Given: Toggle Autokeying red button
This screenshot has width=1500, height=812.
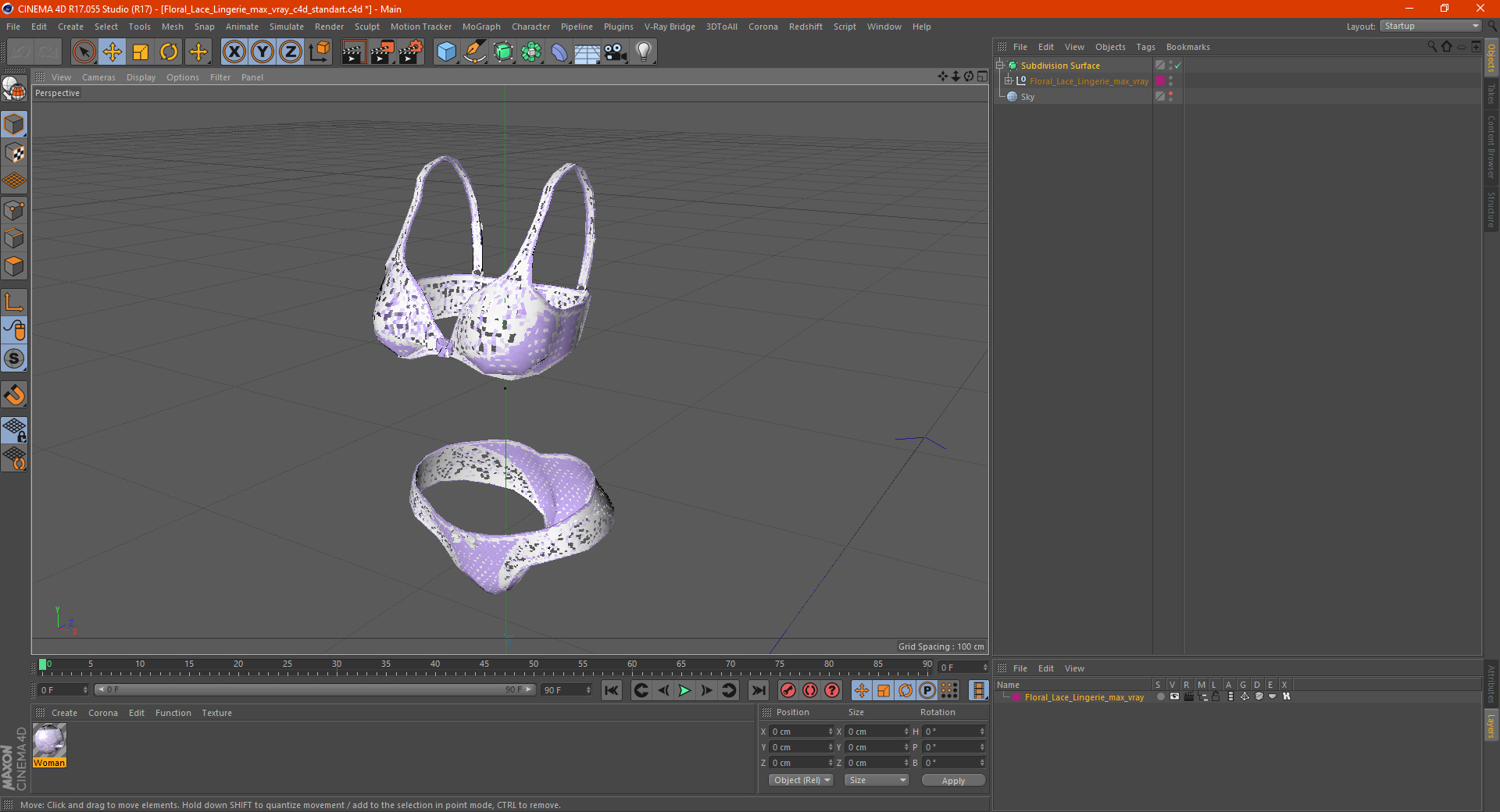Looking at the screenshot, I should pyautogui.click(x=810, y=690).
